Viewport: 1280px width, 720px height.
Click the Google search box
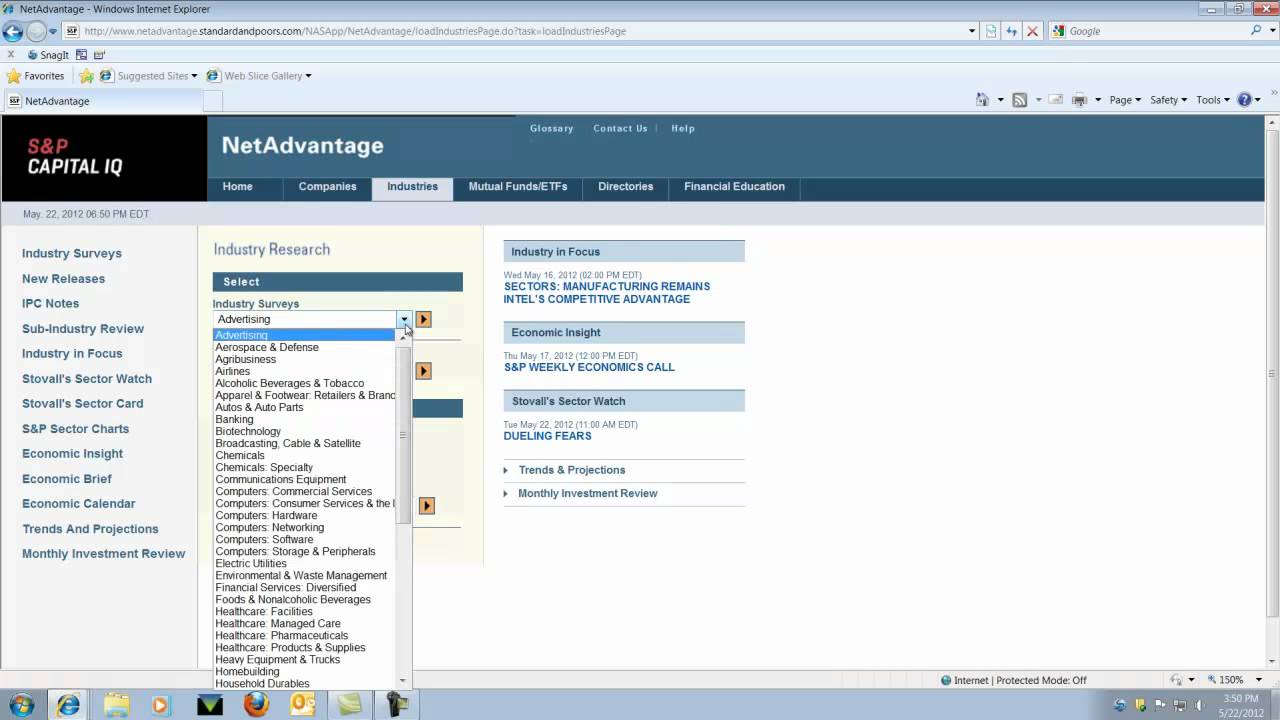pyautogui.click(x=1156, y=31)
